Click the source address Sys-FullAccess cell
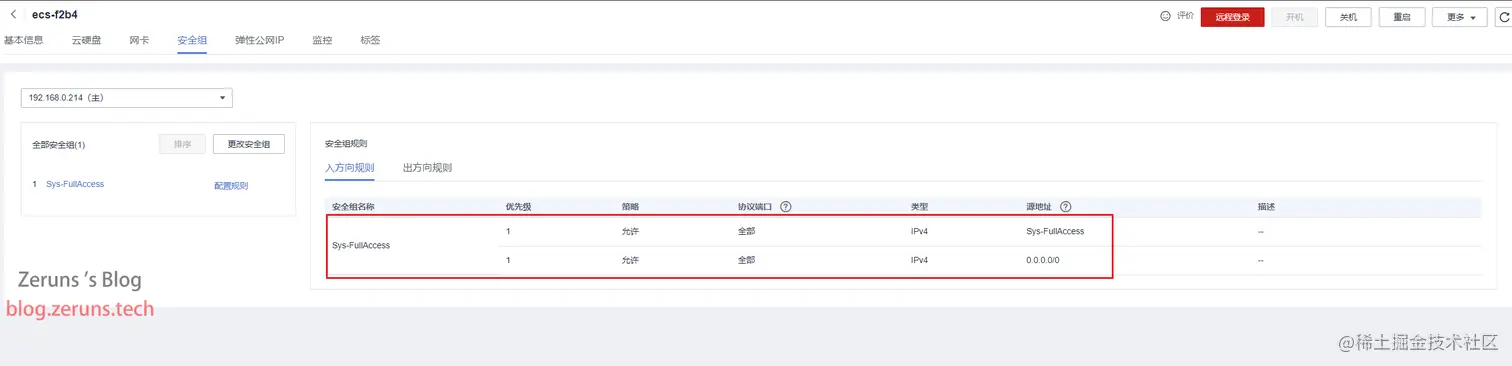The width and height of the screenshot is (1512, 366). pyautogui.click(x=1055, y=231)
